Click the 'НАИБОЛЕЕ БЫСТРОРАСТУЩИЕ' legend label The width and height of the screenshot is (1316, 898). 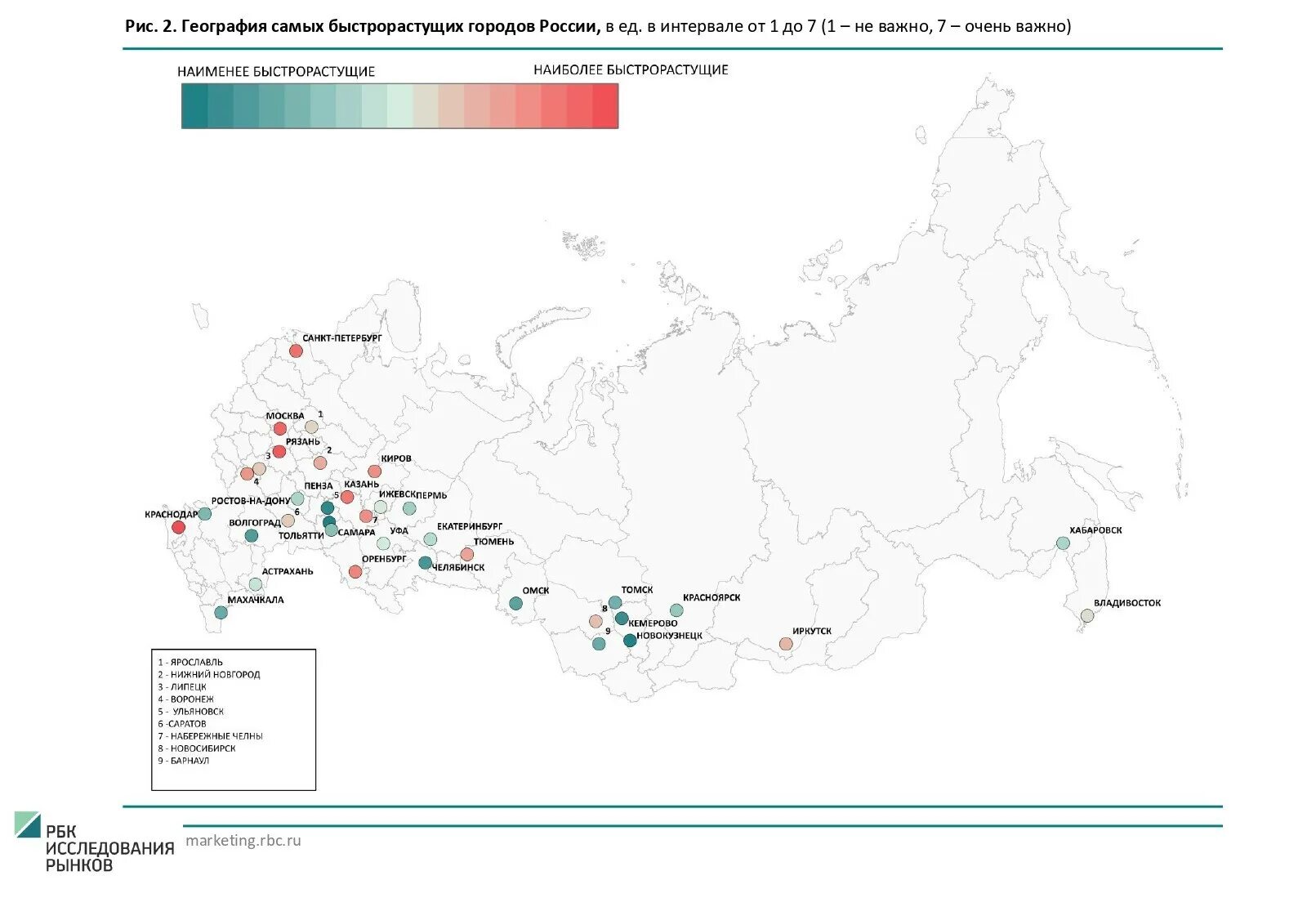click(631, 70)
